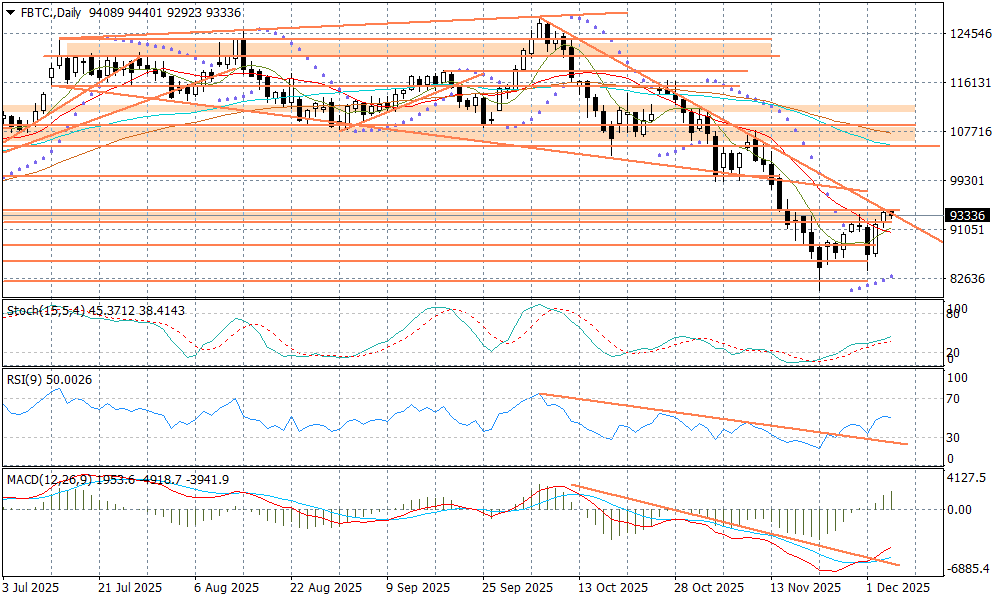Click the 99301 price axis label

tap(968, 180)
